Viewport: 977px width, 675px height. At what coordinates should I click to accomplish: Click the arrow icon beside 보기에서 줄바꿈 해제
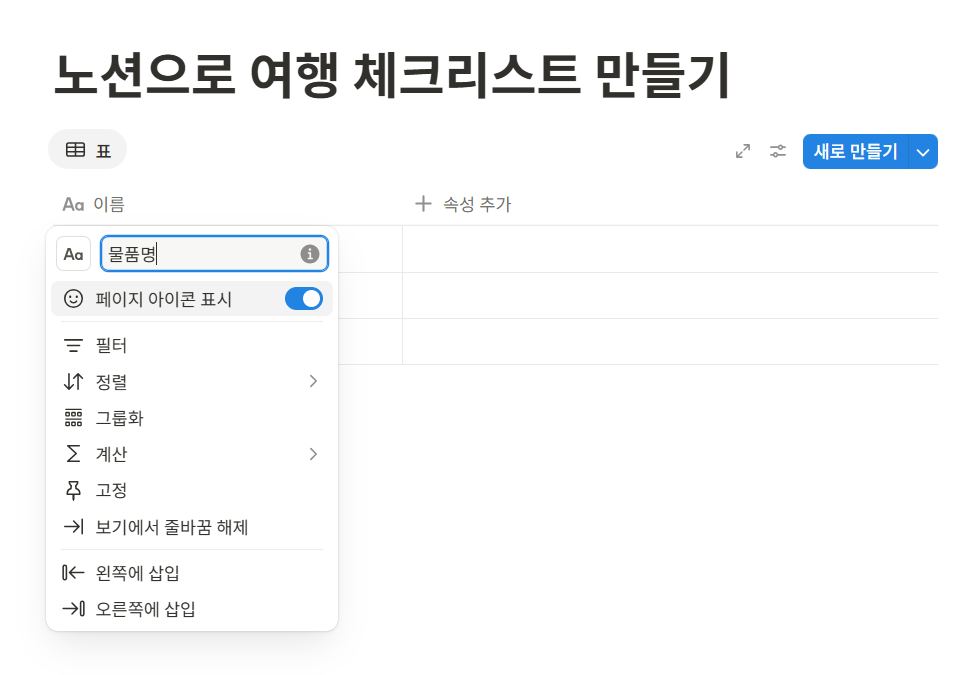[73, 527]
